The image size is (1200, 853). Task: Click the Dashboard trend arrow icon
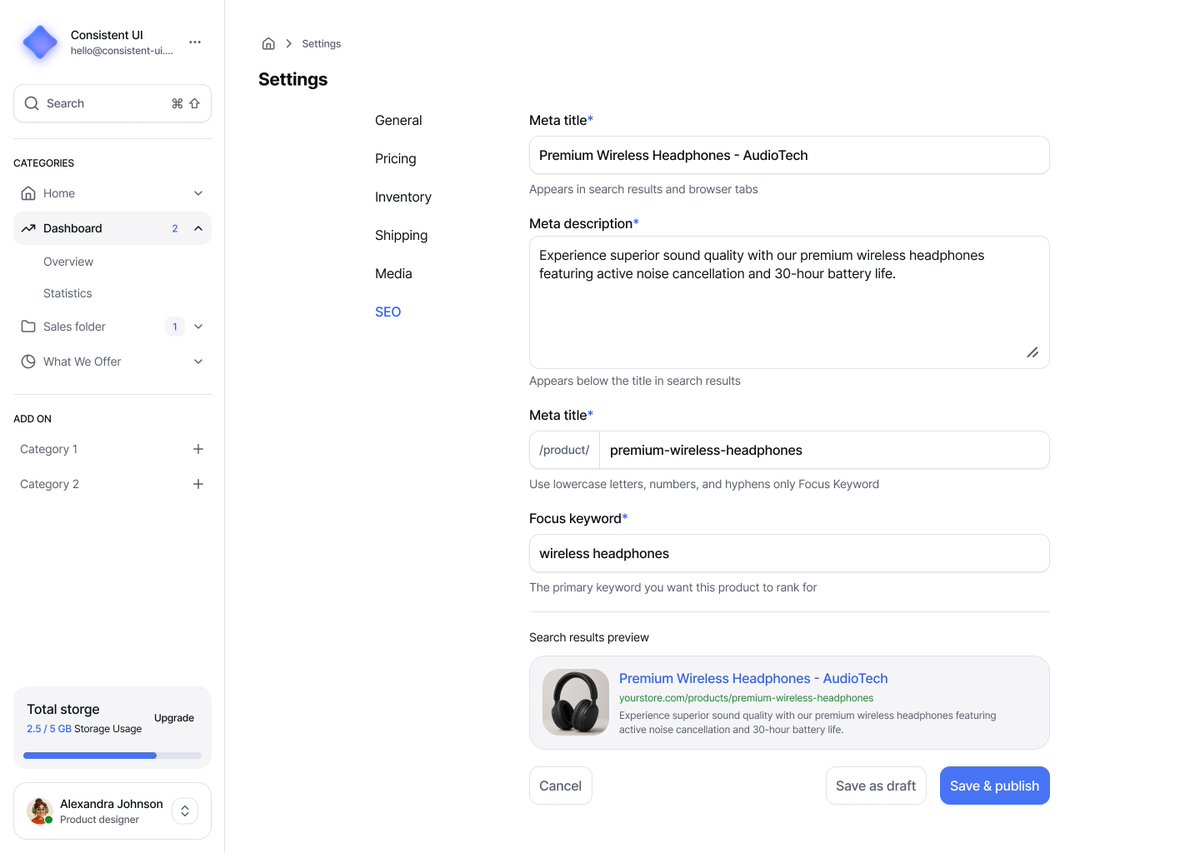tap(28, 228)
